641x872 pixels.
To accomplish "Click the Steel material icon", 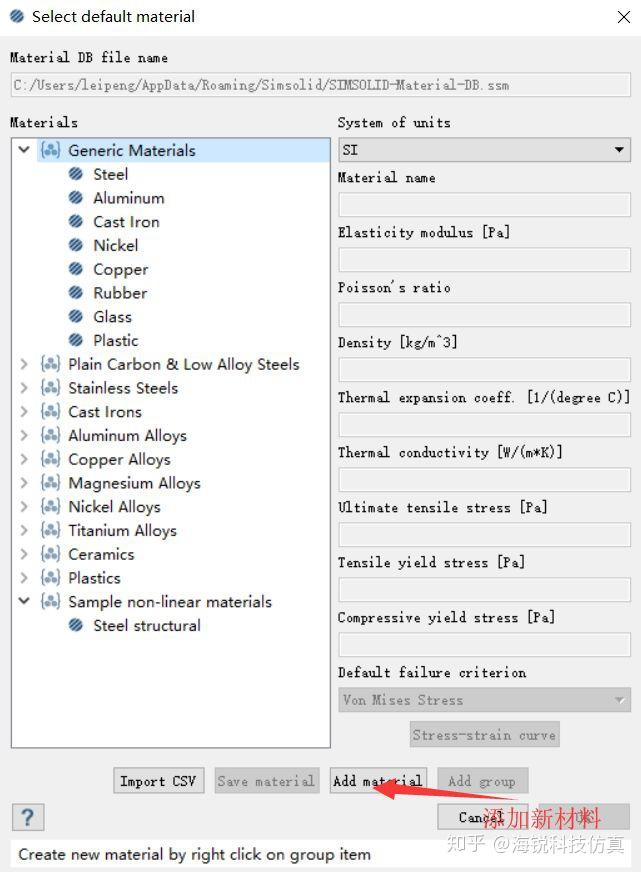I will click(76, 174).
